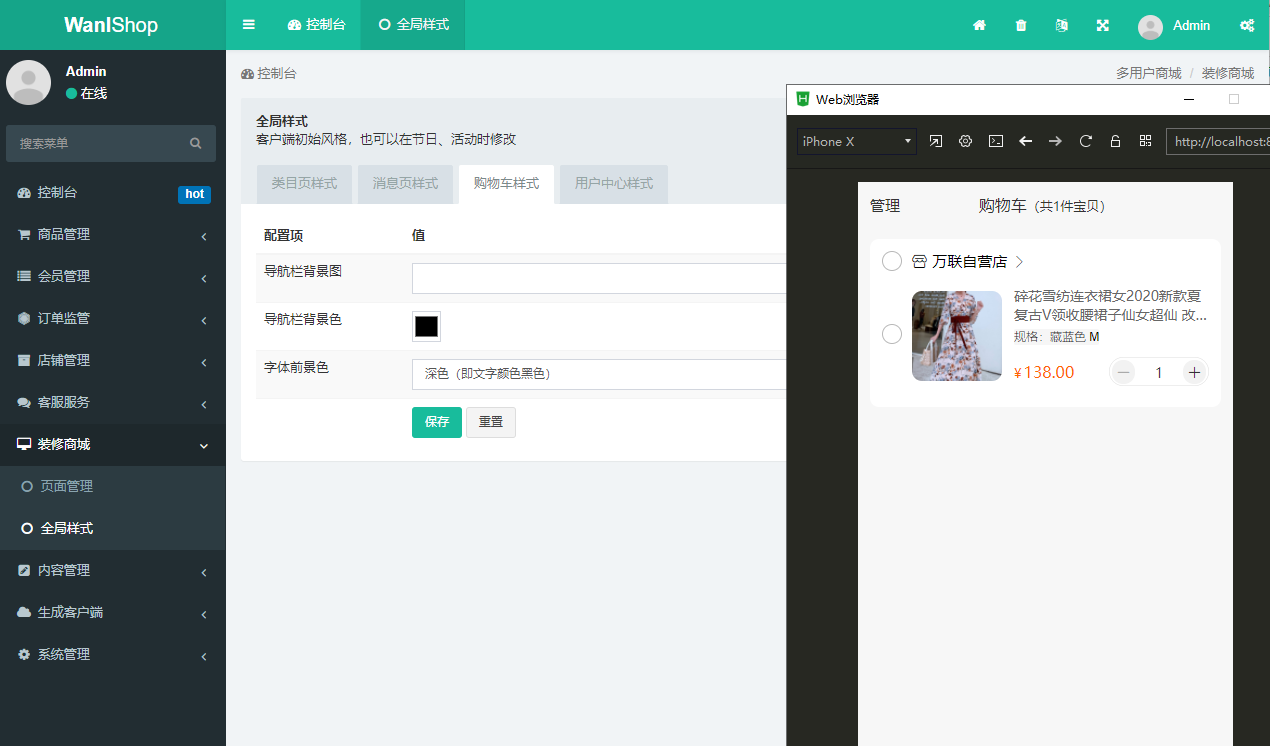Viewport: 1270px width, 746px height.
Task: Click 装修商城 breadcrumb
Action: [x=1228, y=73]
